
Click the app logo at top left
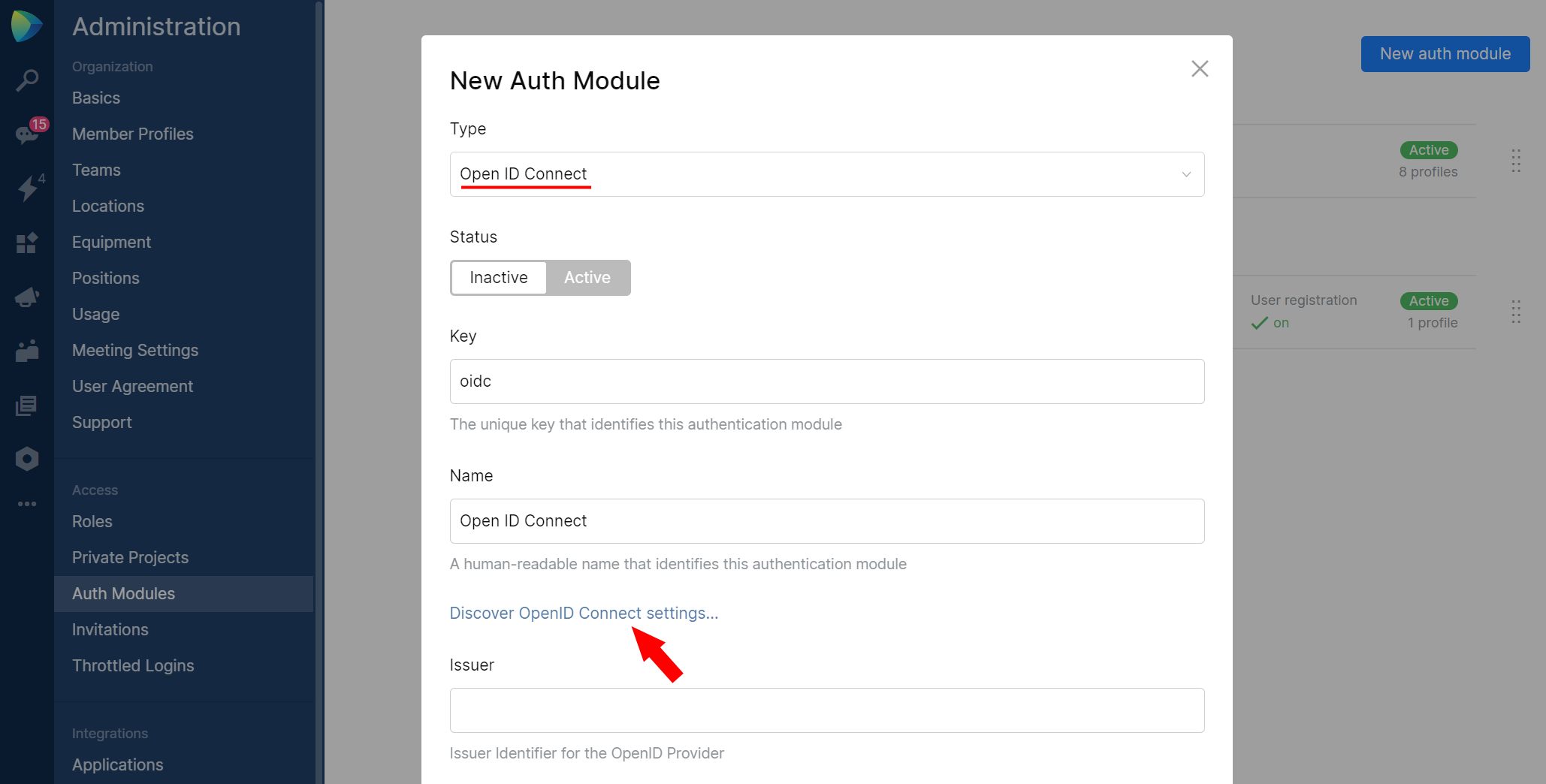pyautogui.click(x=27, y=25)
